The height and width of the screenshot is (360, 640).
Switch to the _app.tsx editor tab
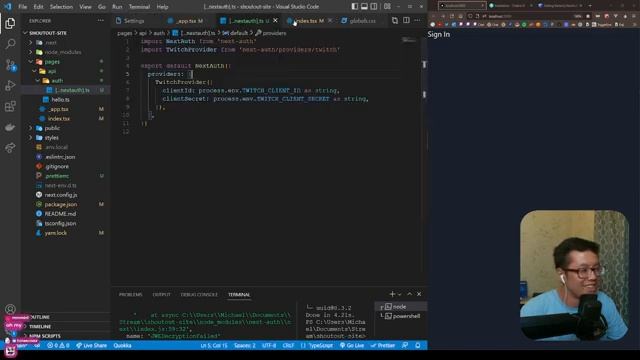pos(189,20)
